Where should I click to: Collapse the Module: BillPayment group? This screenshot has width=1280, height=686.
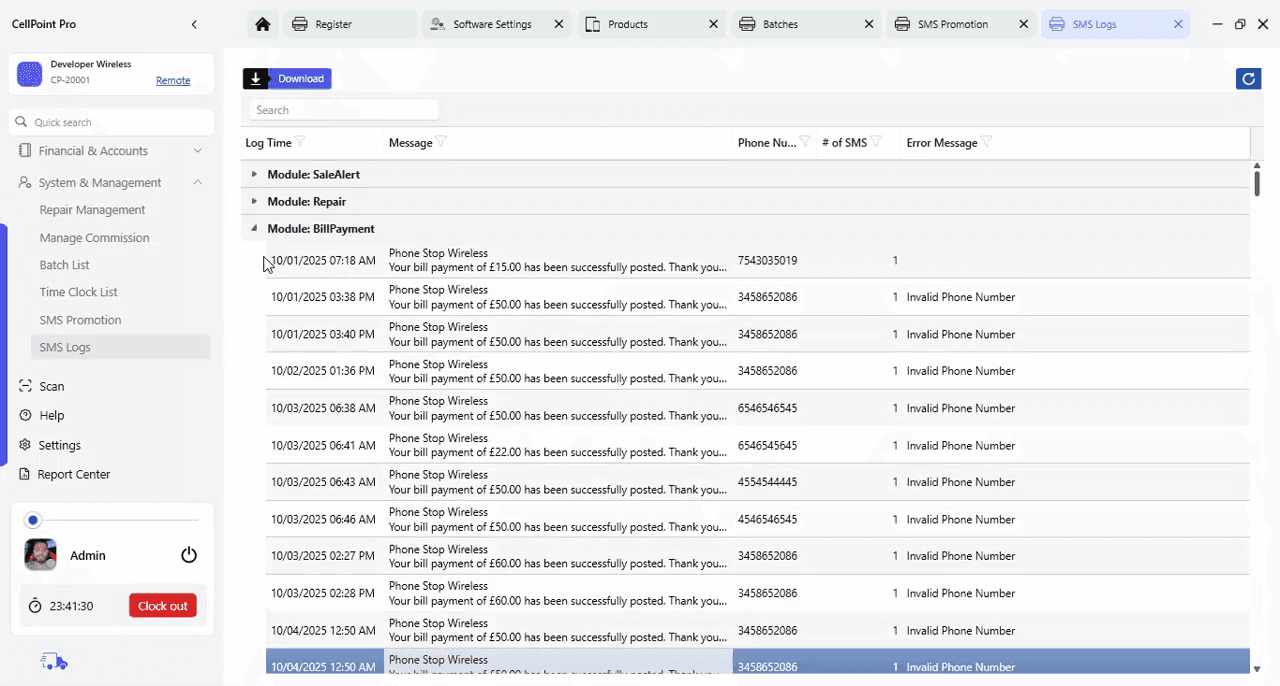pos(254,228)
